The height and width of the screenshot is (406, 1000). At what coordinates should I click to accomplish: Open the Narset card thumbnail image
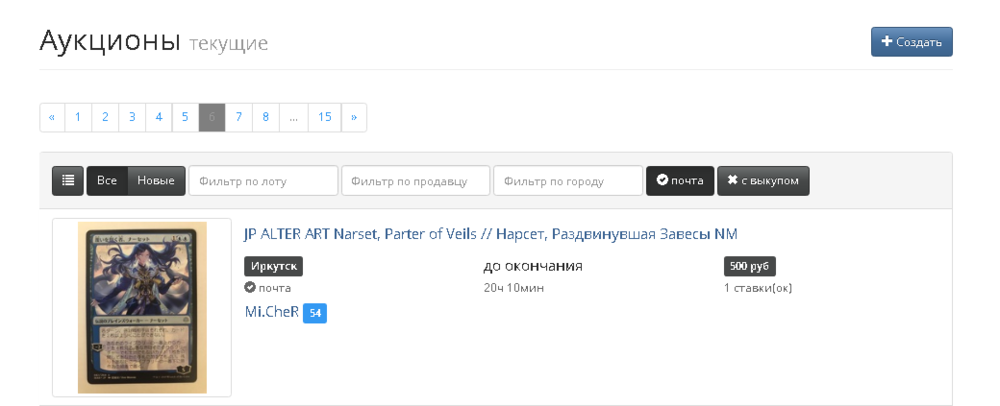pos(142,307)
